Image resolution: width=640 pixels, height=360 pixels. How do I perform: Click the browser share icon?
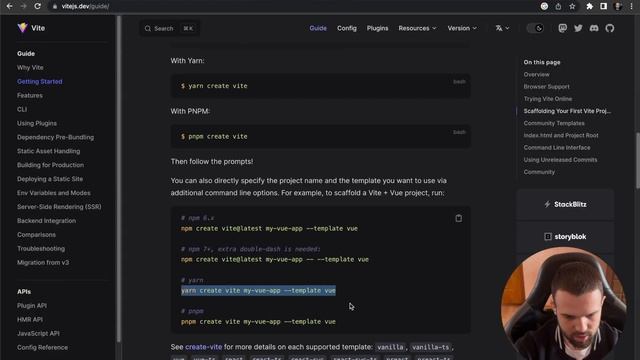coord(558,6)
